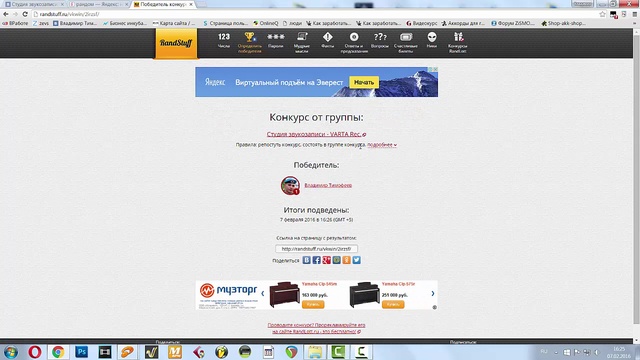Screen dimensions: 640x360
Task: Switch to the Студия звукозаписи tab
Action: coord(33,4)
